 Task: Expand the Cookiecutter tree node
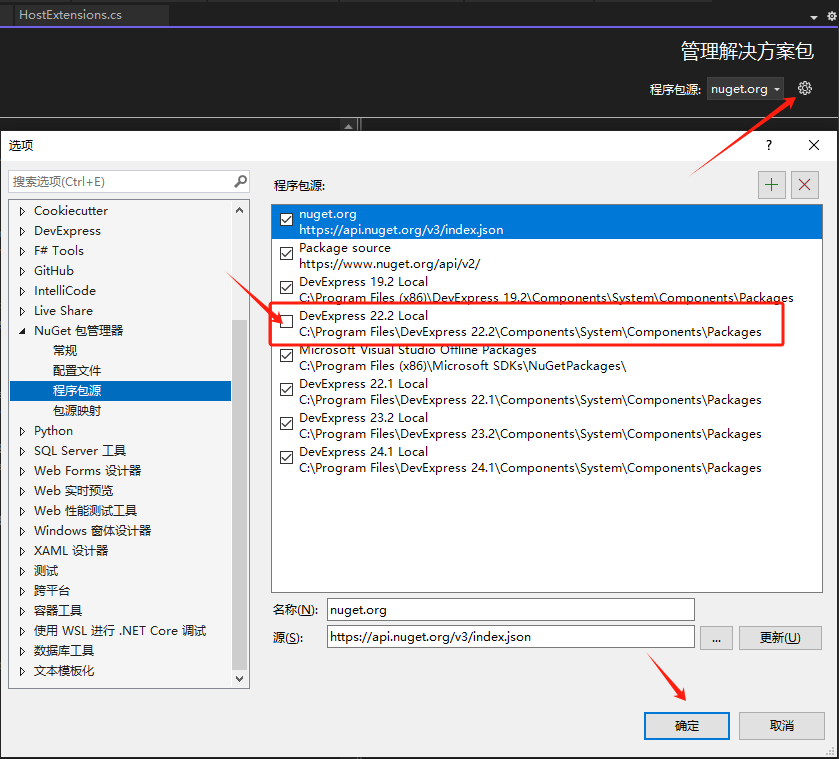click(x=22, y=211)
